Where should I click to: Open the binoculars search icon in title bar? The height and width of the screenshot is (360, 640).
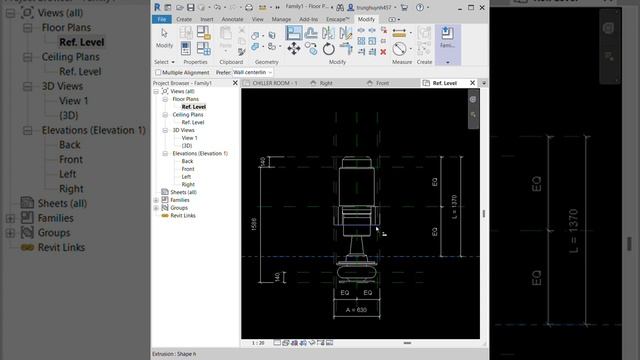coord(340,7)
